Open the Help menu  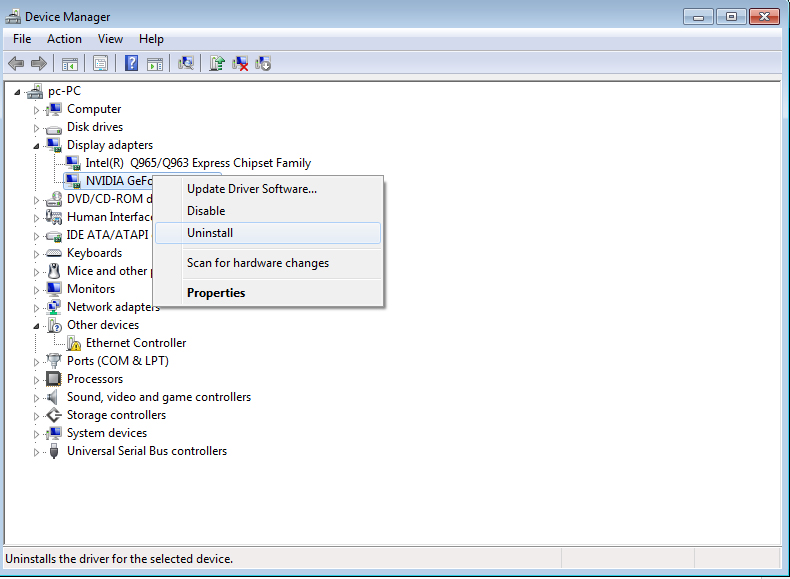pos(151,39)
